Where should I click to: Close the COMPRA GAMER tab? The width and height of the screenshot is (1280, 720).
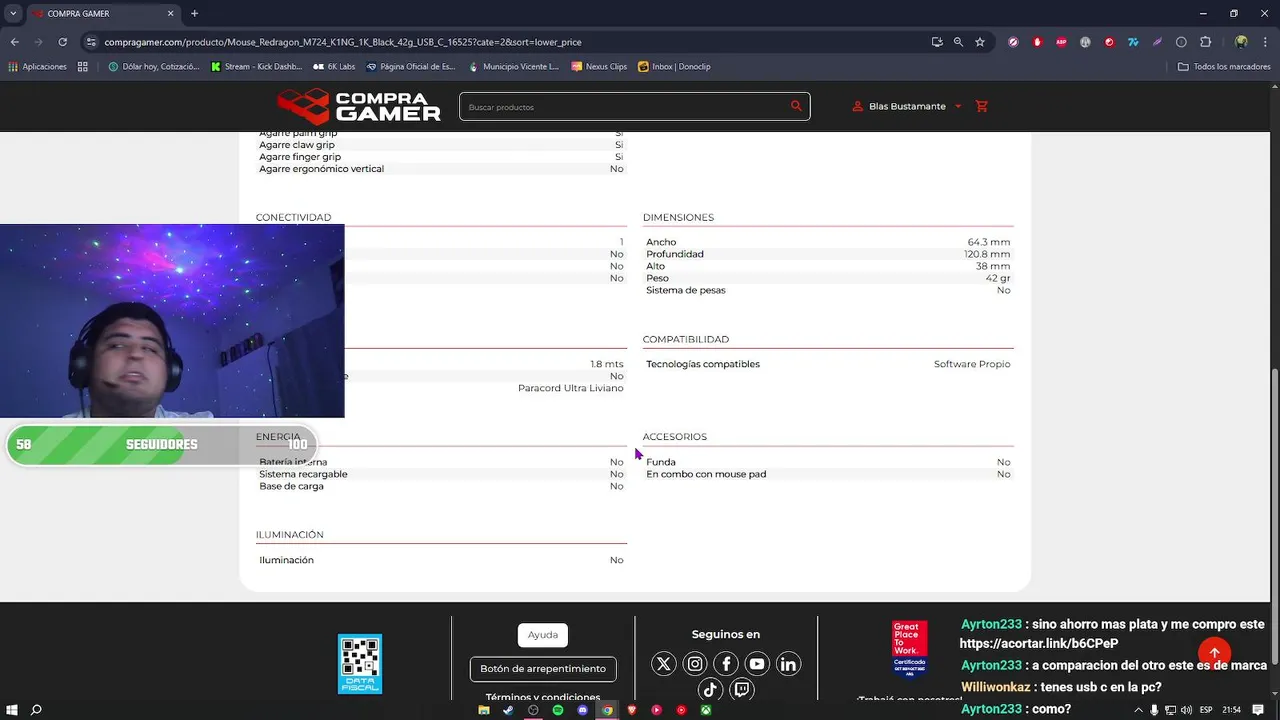coord(170,13)
